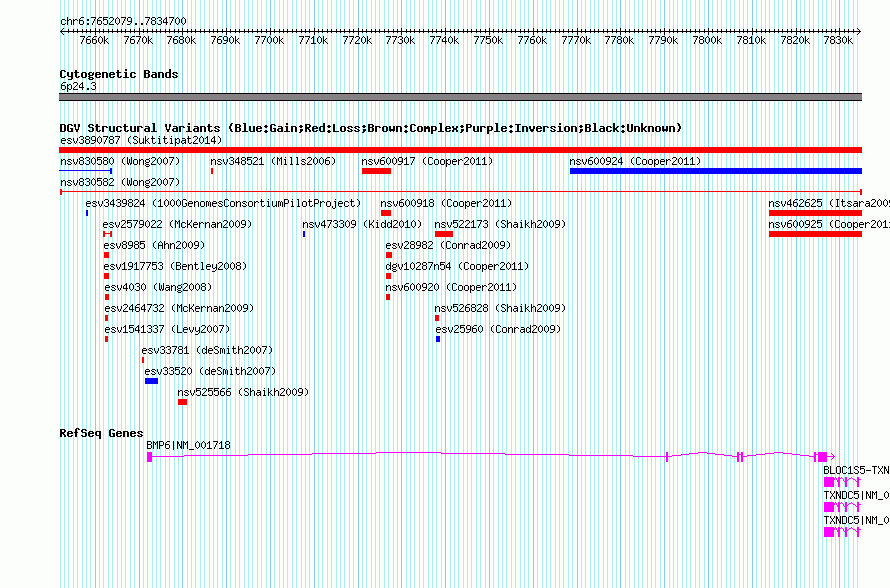Select the esv25960 (Conrad2009) label
The image size is (890, 588).
[498, 329]
